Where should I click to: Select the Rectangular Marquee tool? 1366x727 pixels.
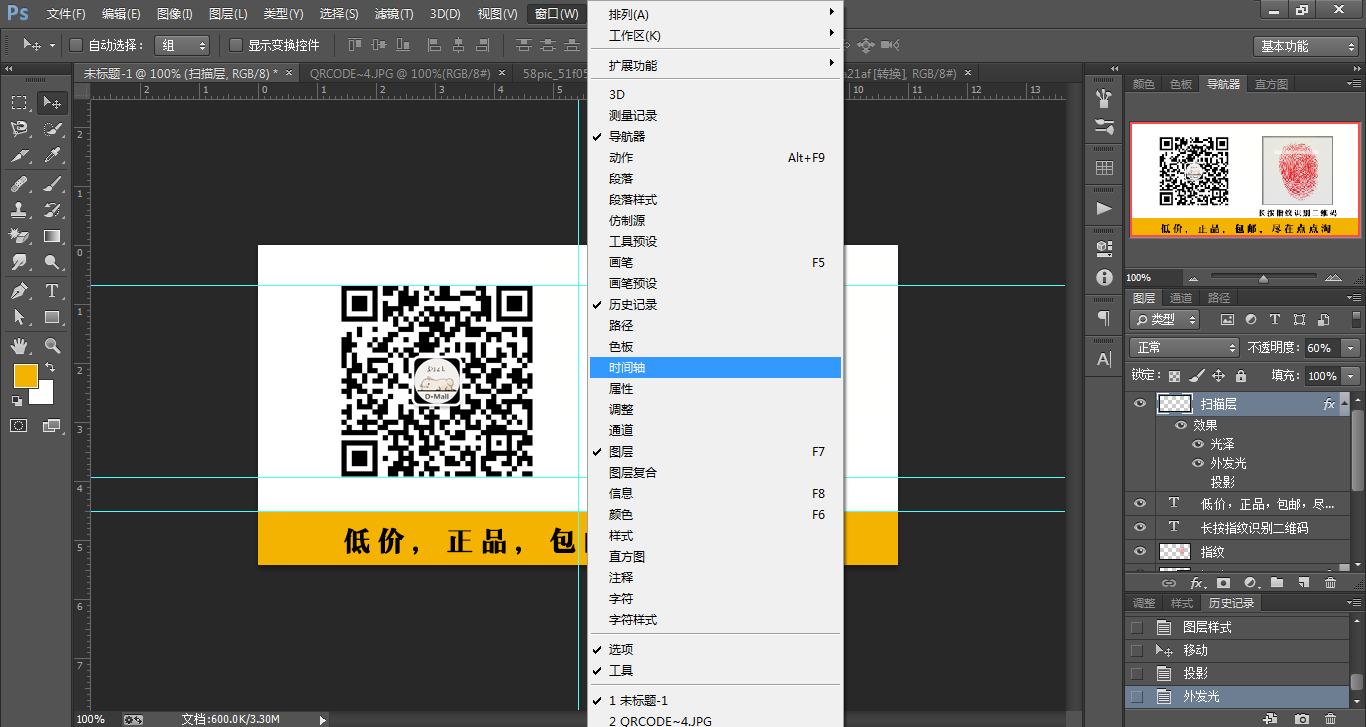point(19,102)
